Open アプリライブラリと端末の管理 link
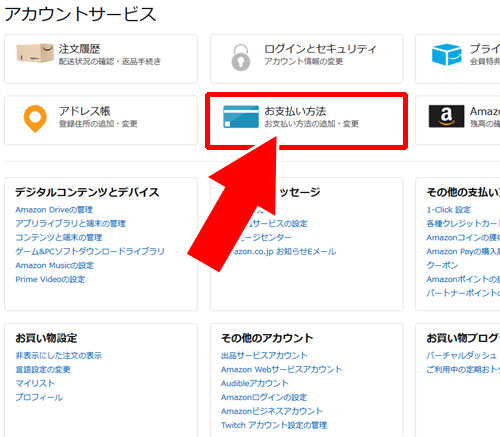Image resolution: width=500 pixels, height=437 pixels. tap(70, 223)
